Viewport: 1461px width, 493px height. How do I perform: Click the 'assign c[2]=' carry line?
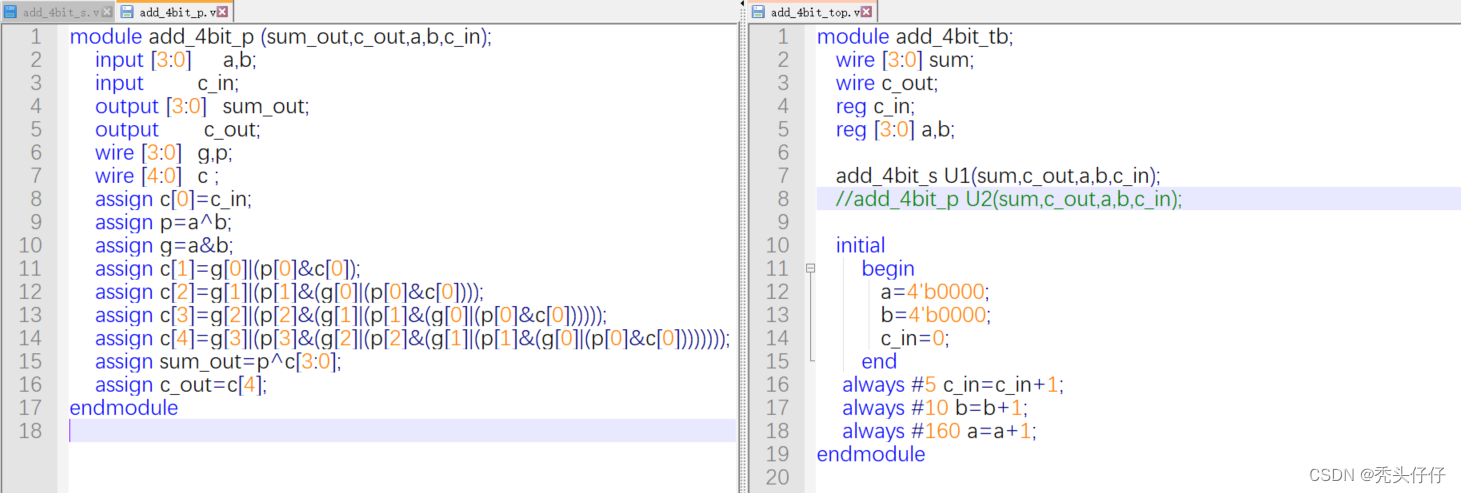[289, 291]
